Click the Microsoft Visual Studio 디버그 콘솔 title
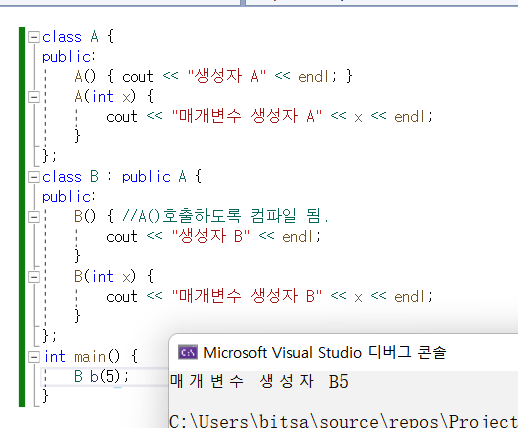This screenshot has width=518, height=428. click(x=324, y=352)
